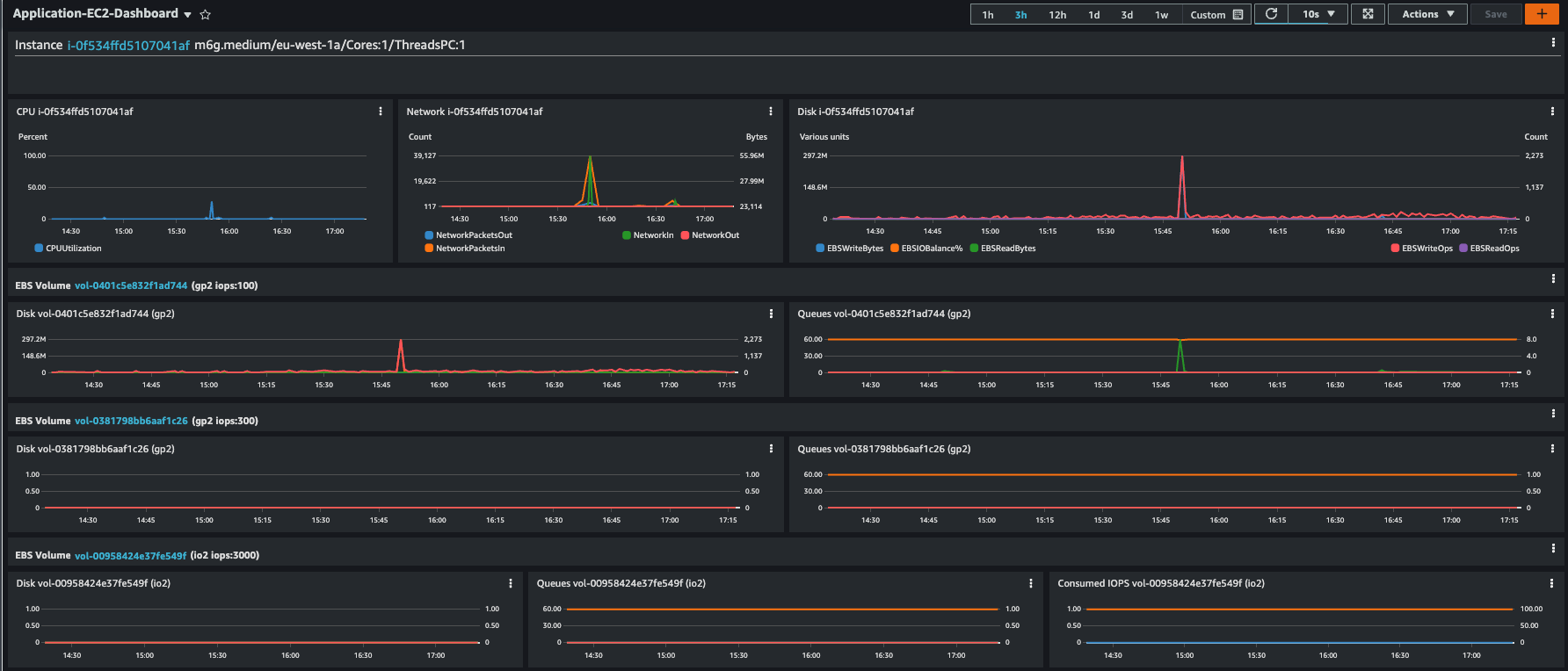This screenshot has height=671, width=1568.
Task: Open the menu for EBS Volume vol-0381798bb6aaf1c26 header
Action: click(1553, 414)
